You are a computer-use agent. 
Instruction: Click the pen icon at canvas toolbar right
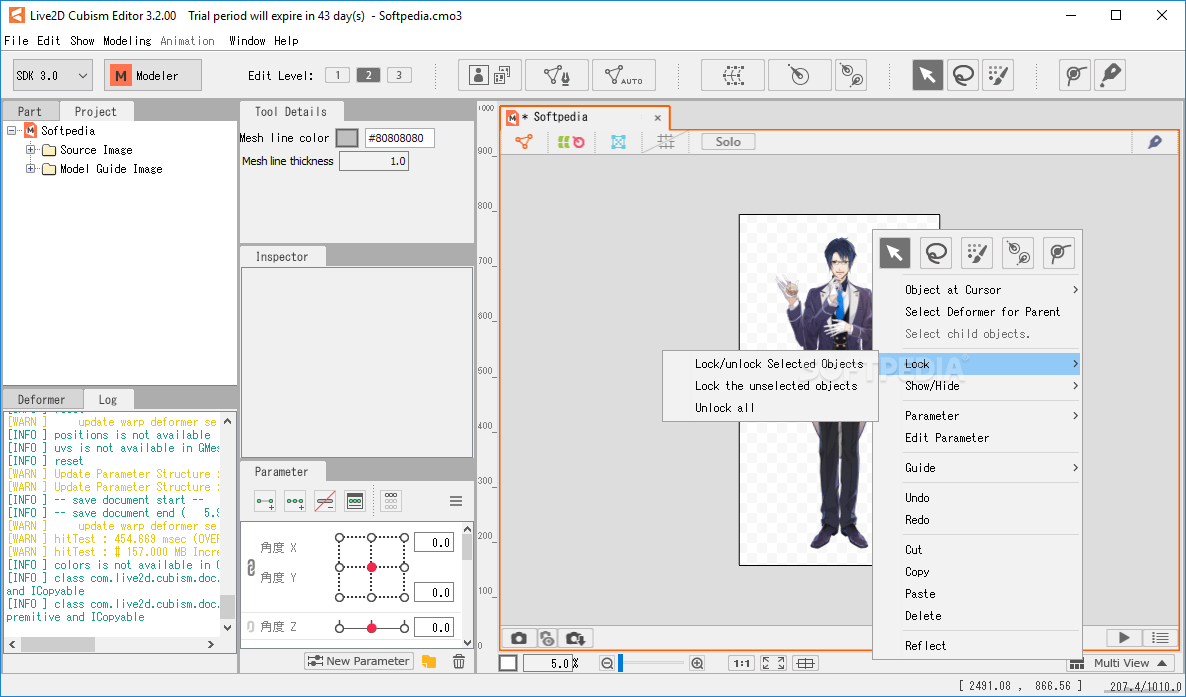coord(1155,142)
